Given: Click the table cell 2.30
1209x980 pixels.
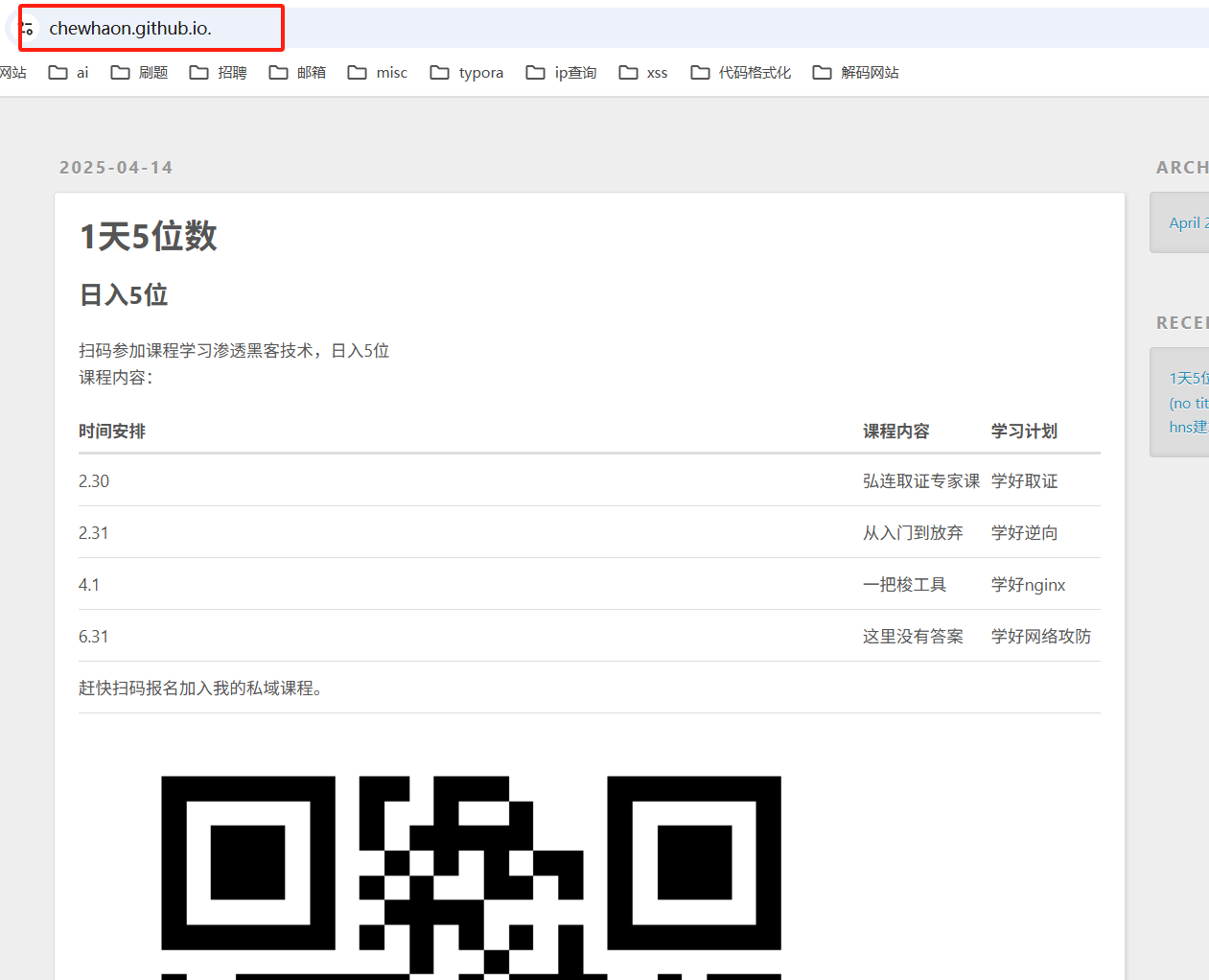Looking at the screenshot, I should 94,481.
